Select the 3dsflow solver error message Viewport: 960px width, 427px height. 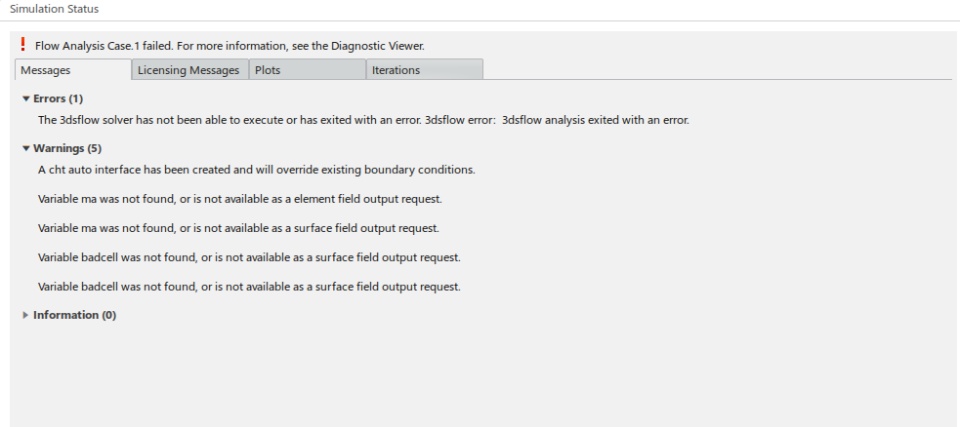point(364,121)
